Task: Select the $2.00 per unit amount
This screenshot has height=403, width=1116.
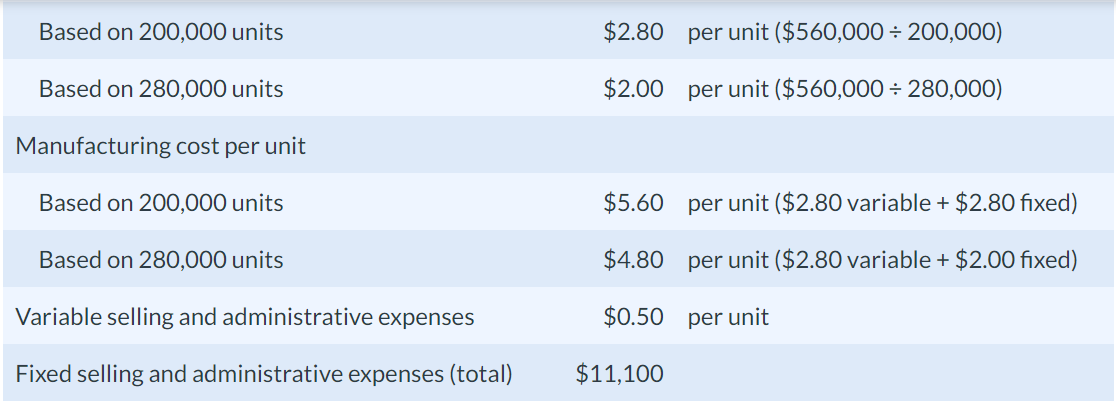Action: tap(633, 89)
